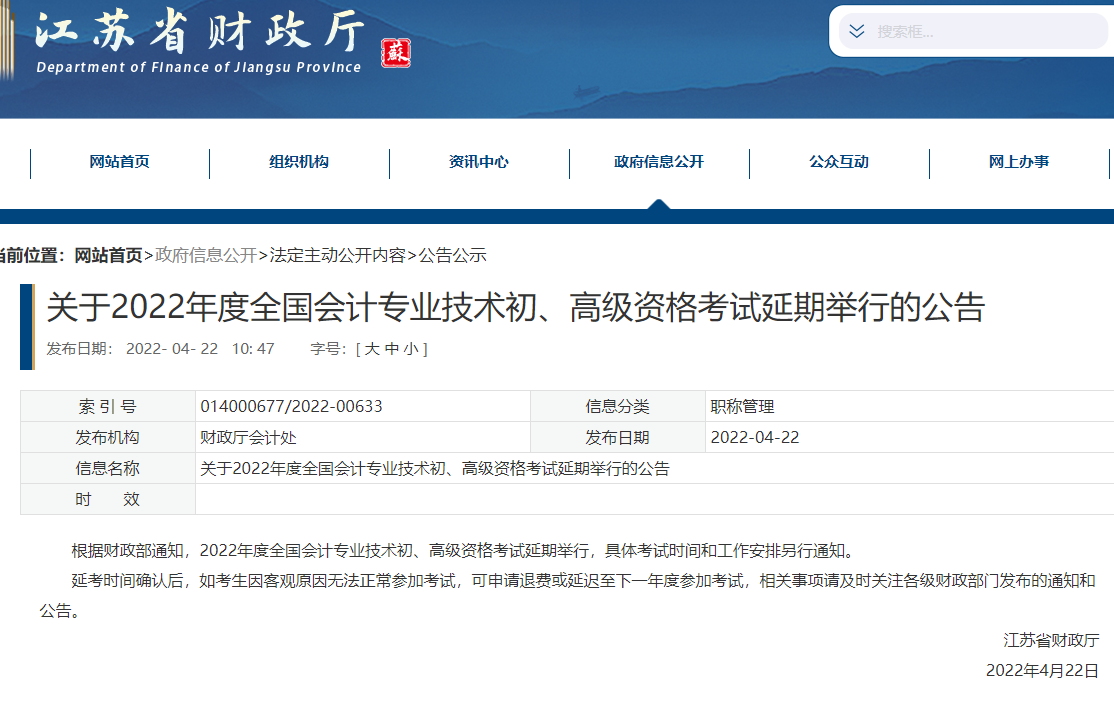Click the 职称管理 information category cell
The height and width of the screenshot is (704, 1114).
click(742, 406)
